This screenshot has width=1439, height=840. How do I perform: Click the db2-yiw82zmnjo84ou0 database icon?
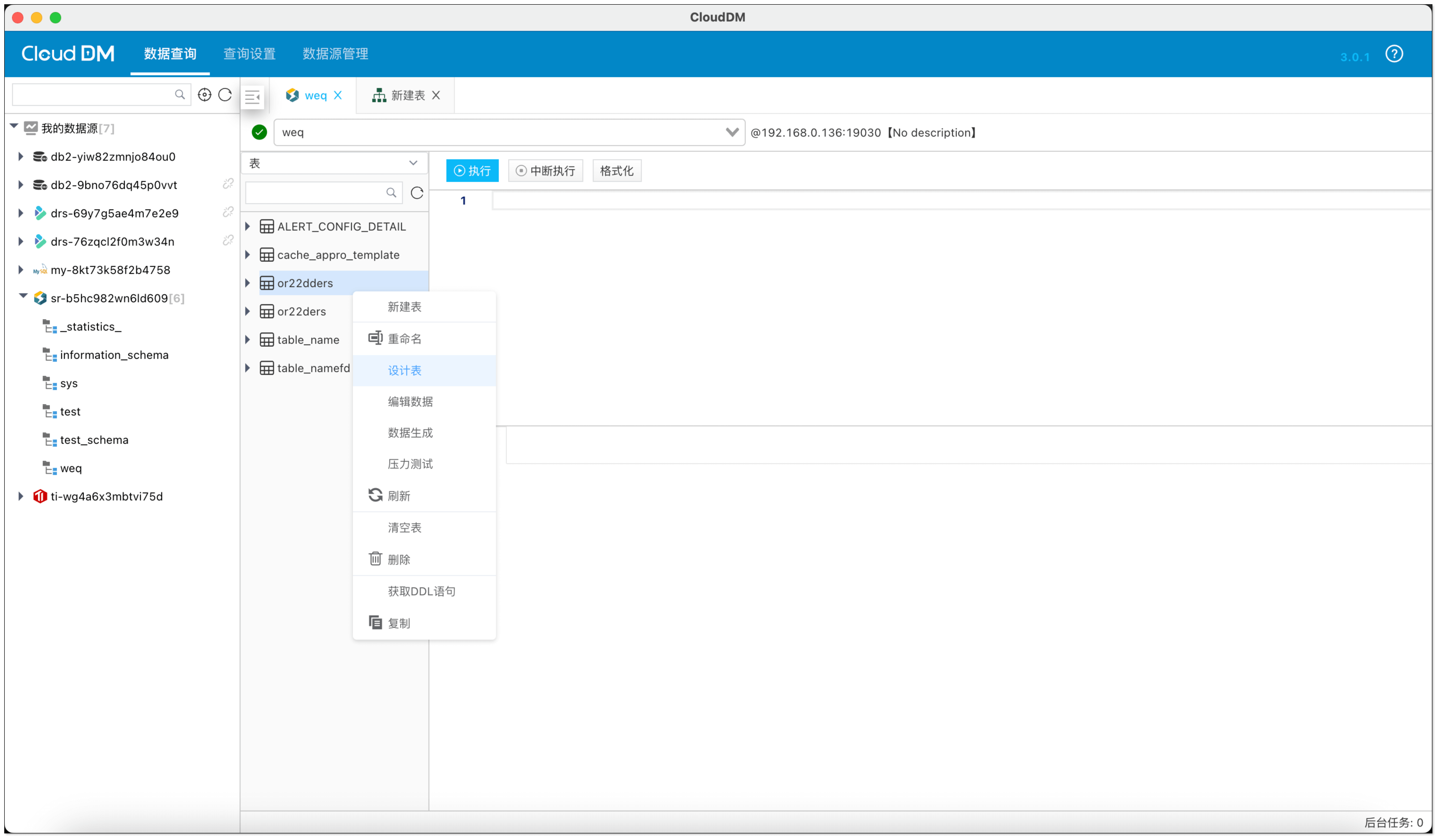40,156
